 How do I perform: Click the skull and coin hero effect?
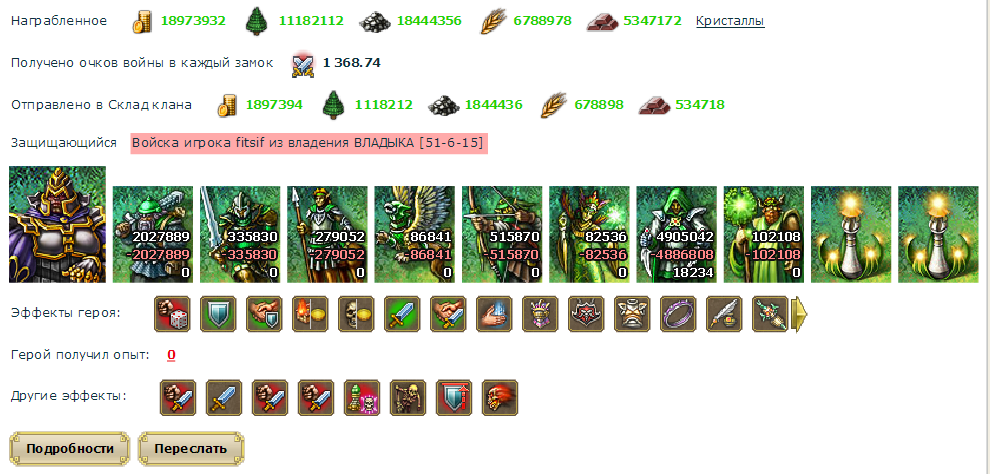356,314
